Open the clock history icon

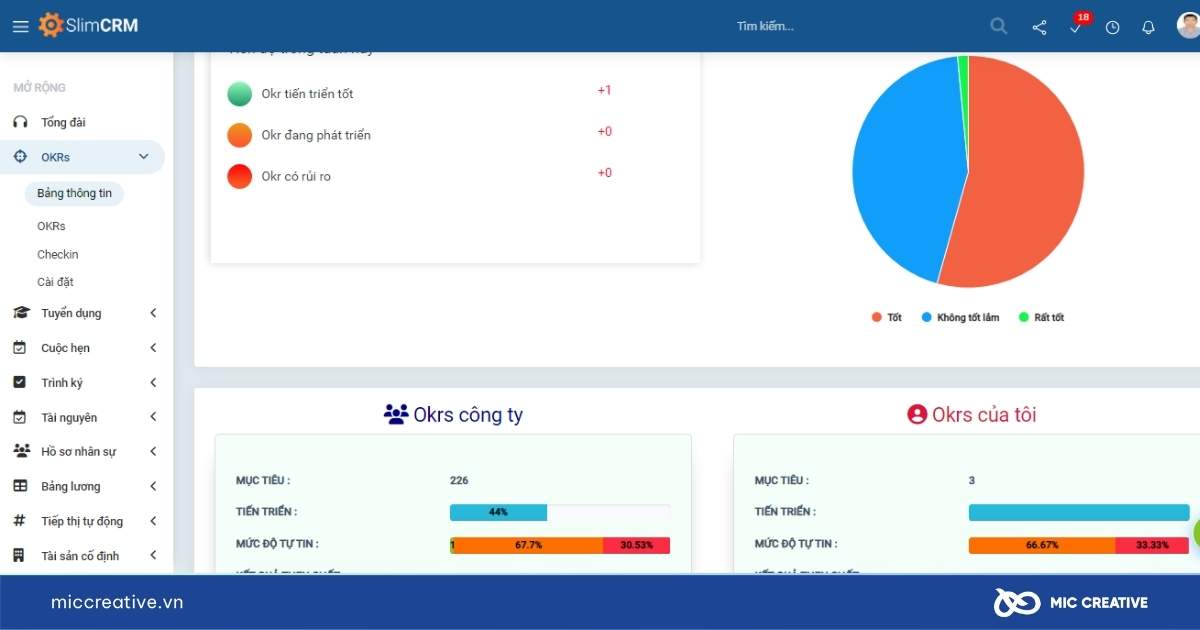(x=1112, y=27)
